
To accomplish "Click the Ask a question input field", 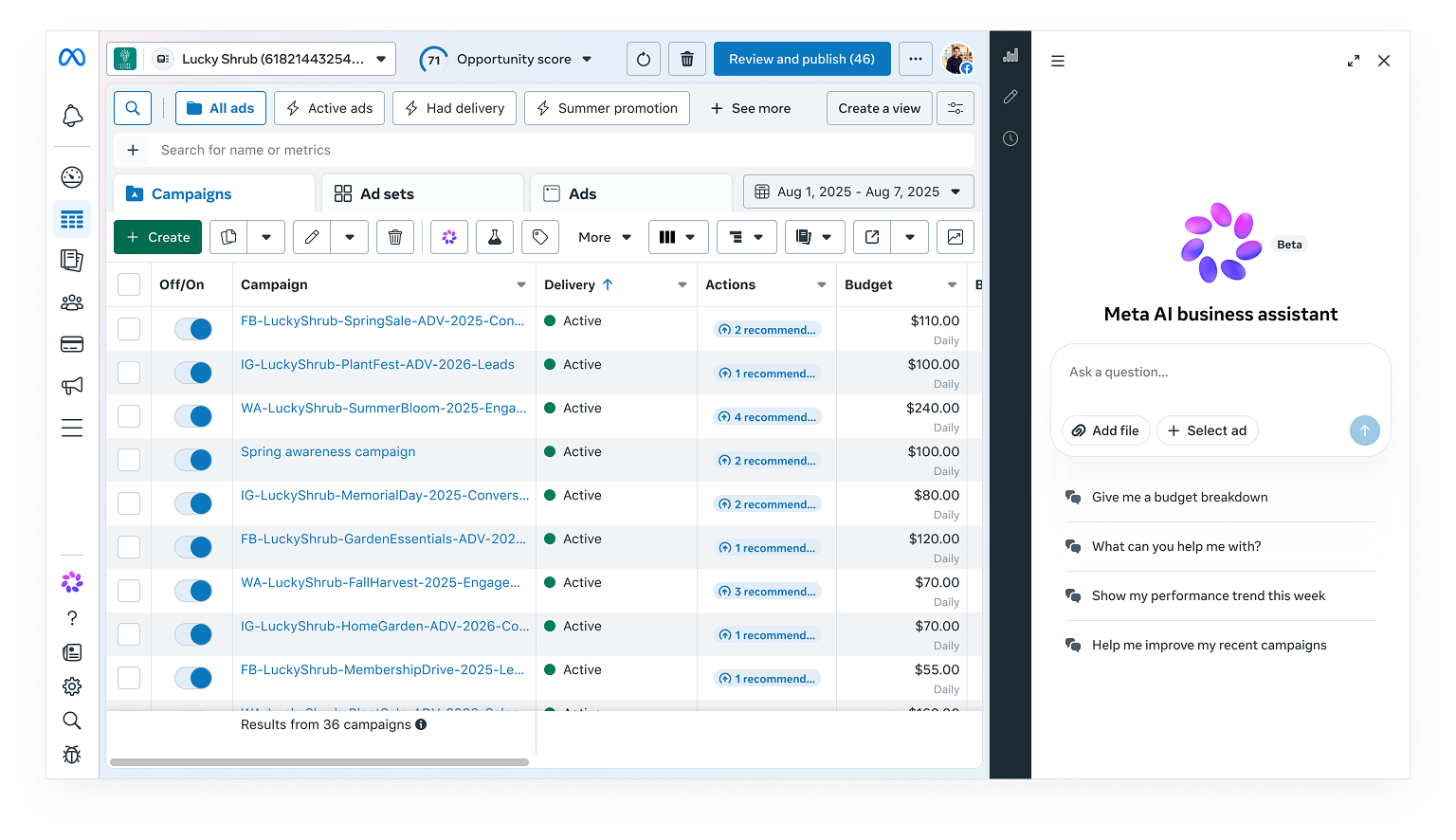I will point(1221,373).
